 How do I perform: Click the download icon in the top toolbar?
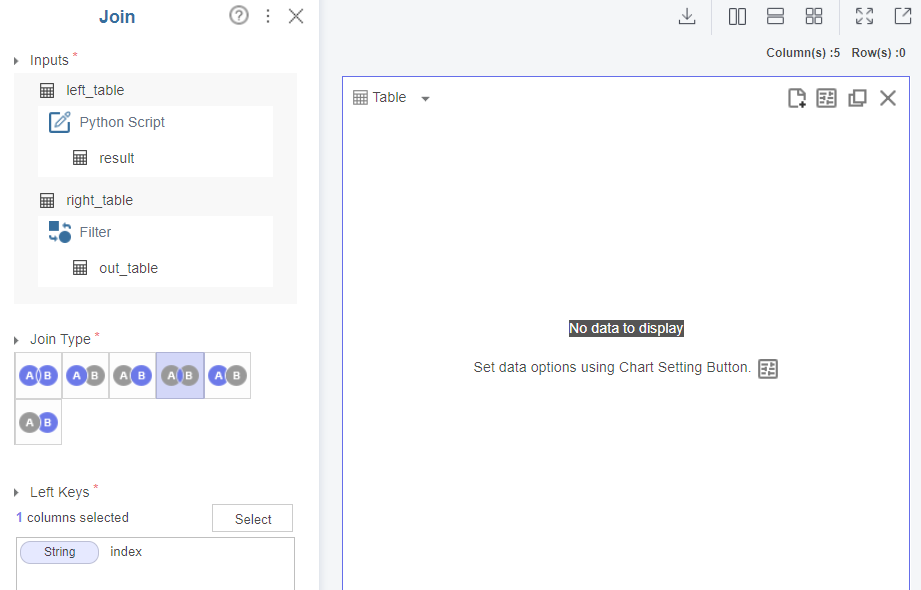point(687,16)
